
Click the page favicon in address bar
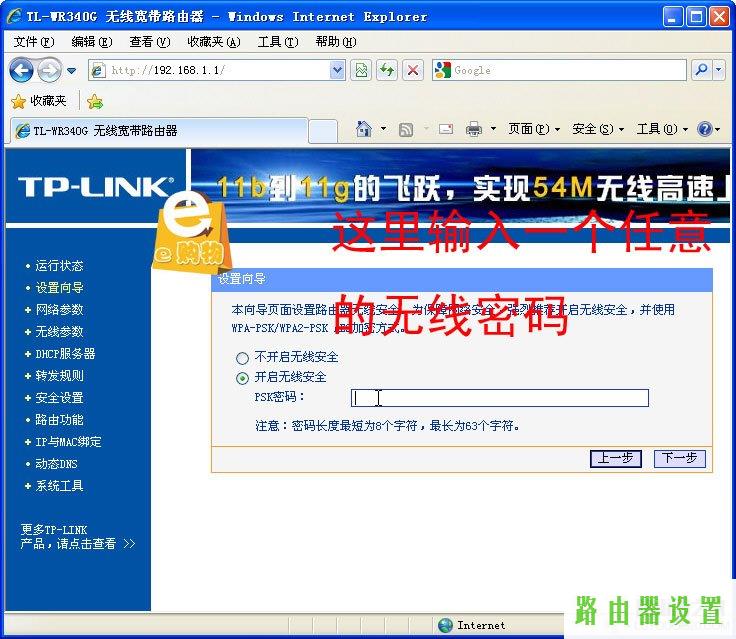(x=98, y=71)
